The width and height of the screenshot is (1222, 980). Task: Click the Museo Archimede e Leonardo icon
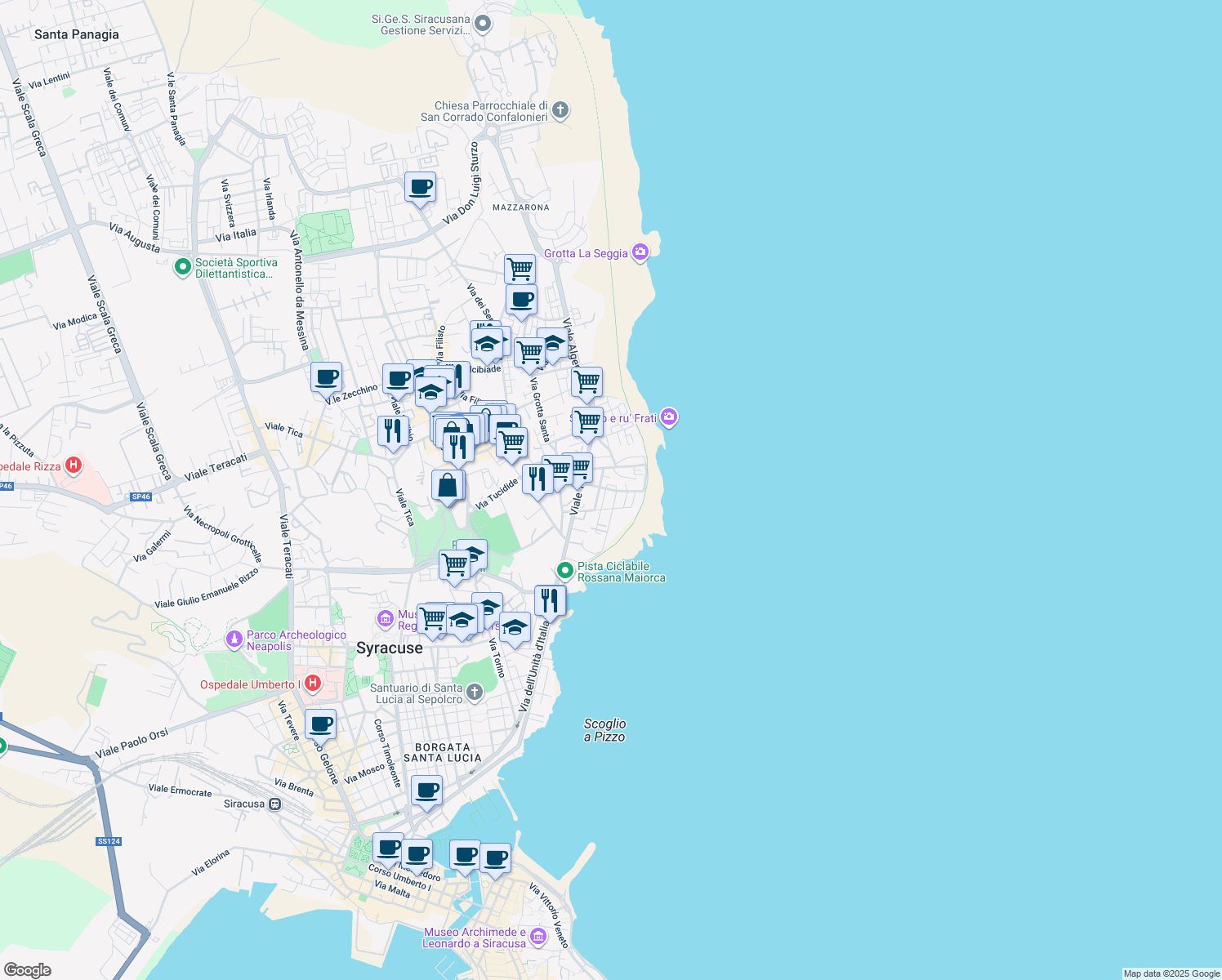(x=537, y=936)
